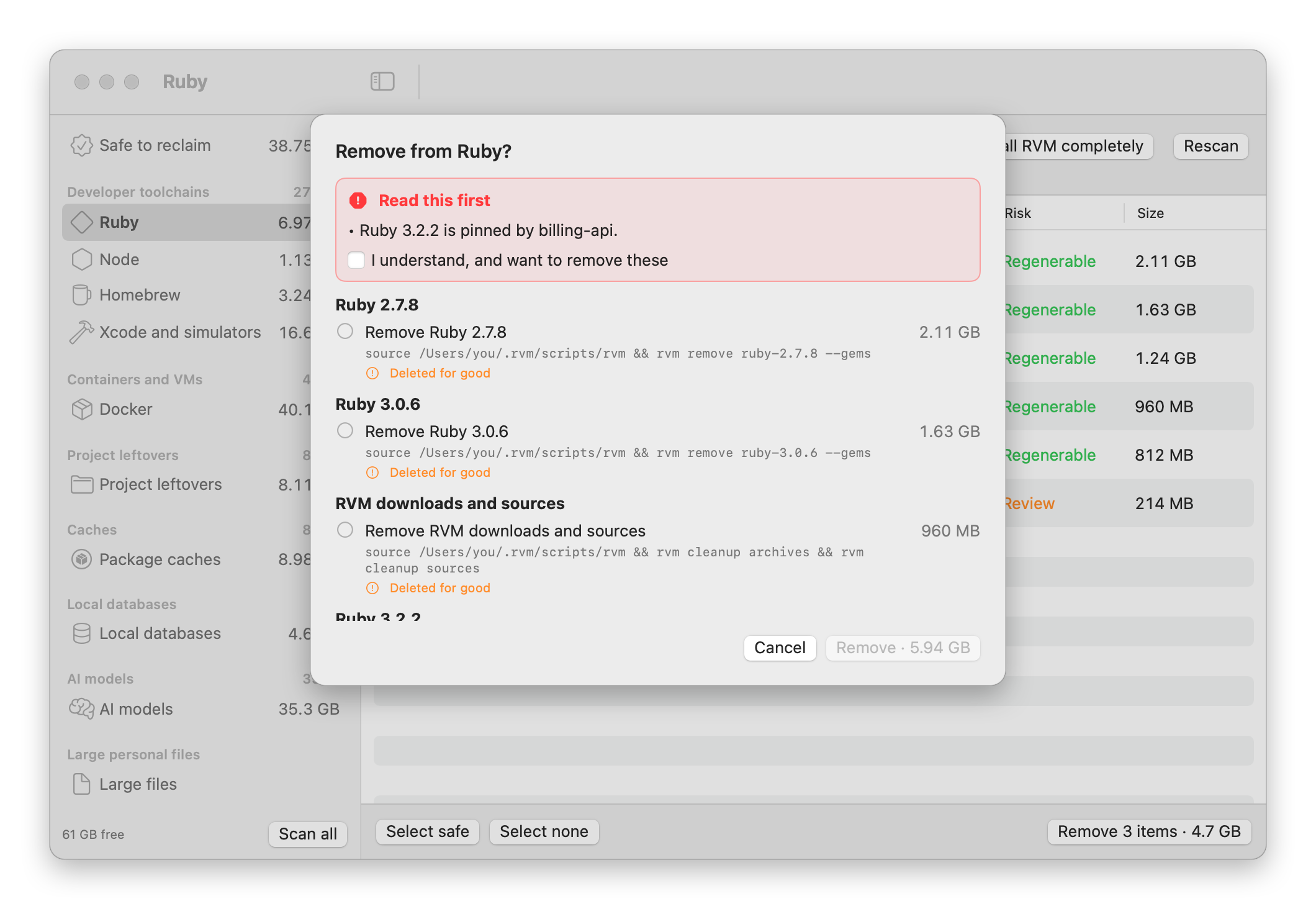Click the Safe to reclaim badge icon

click(81, 145)
